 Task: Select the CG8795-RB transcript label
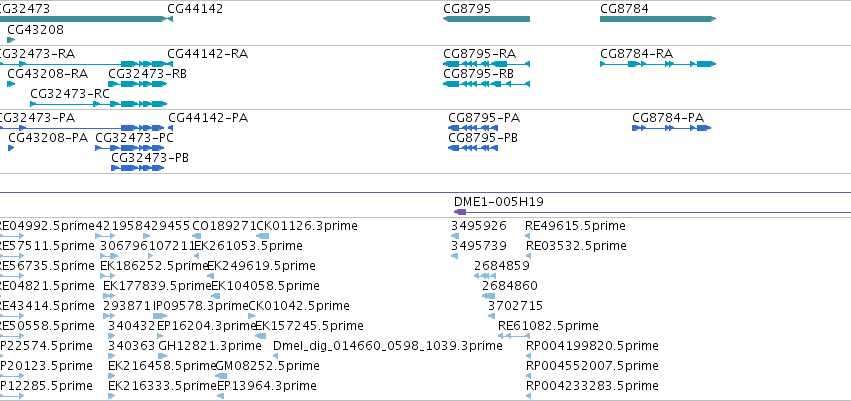point(479,73)
